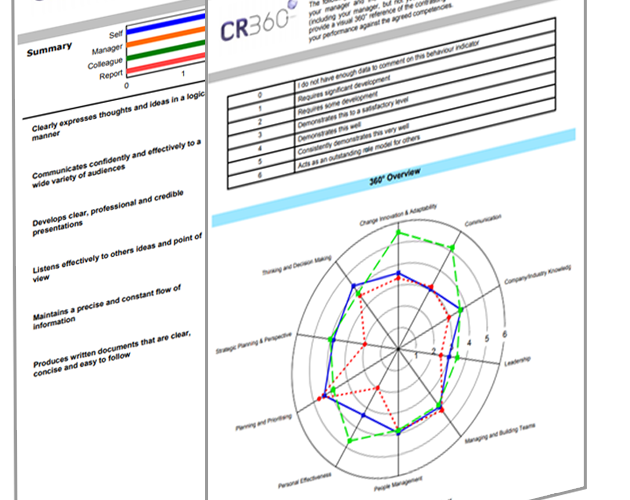Click the Strategic Planning & Perspective radar label
Viewport: 630px width, 500px height.
254,343
